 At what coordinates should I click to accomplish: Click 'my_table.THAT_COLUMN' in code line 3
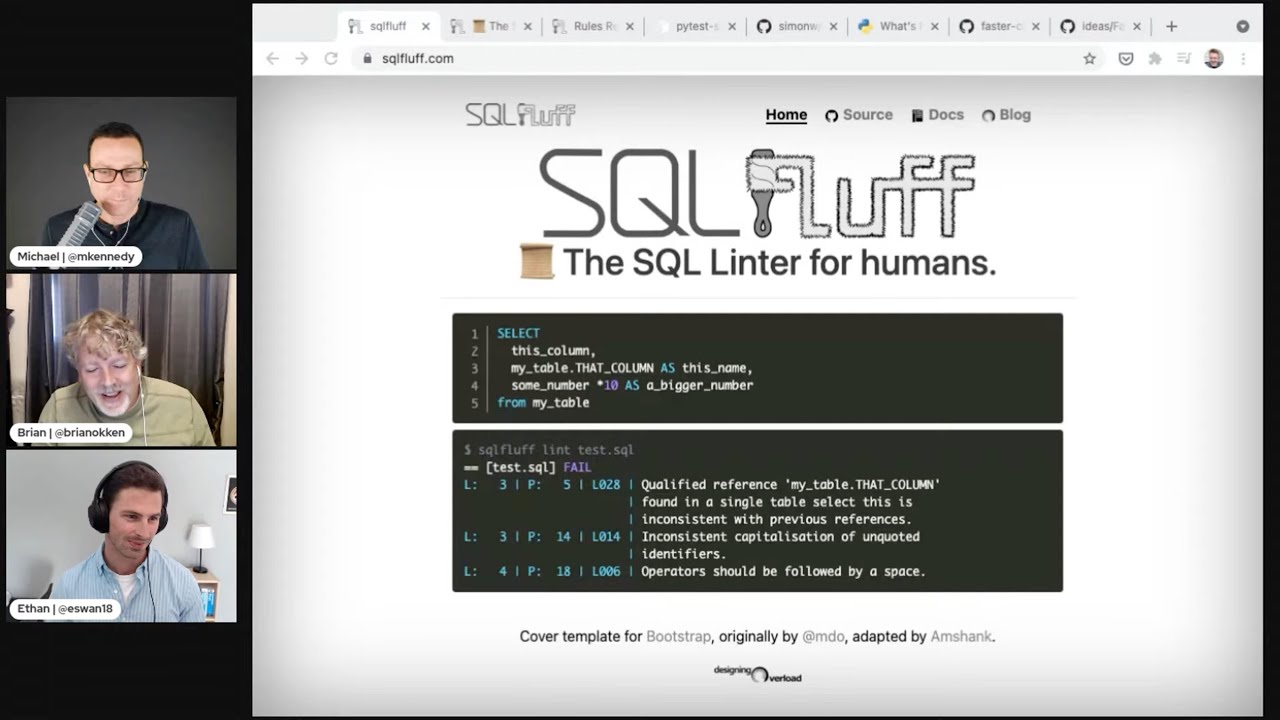point(582,368)
